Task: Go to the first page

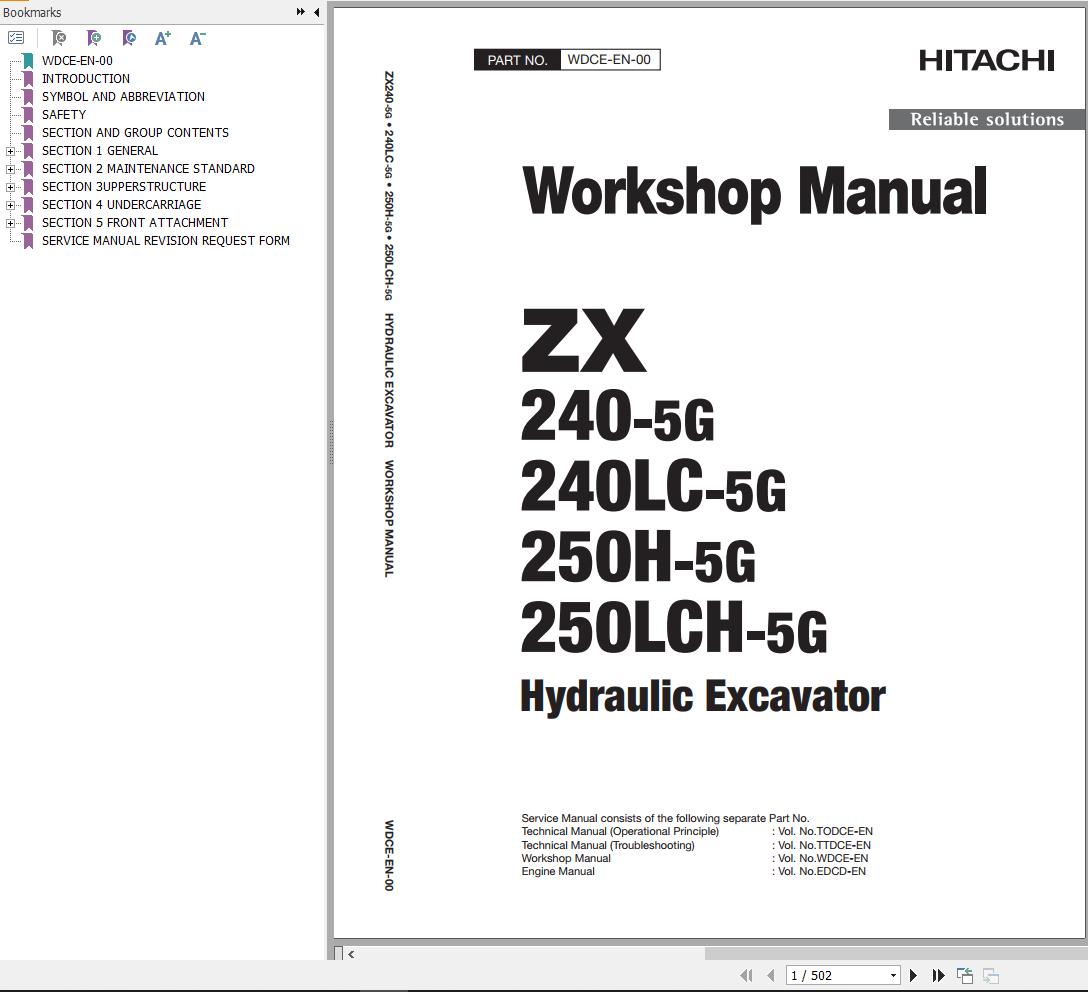Action: tap(746, 975)
